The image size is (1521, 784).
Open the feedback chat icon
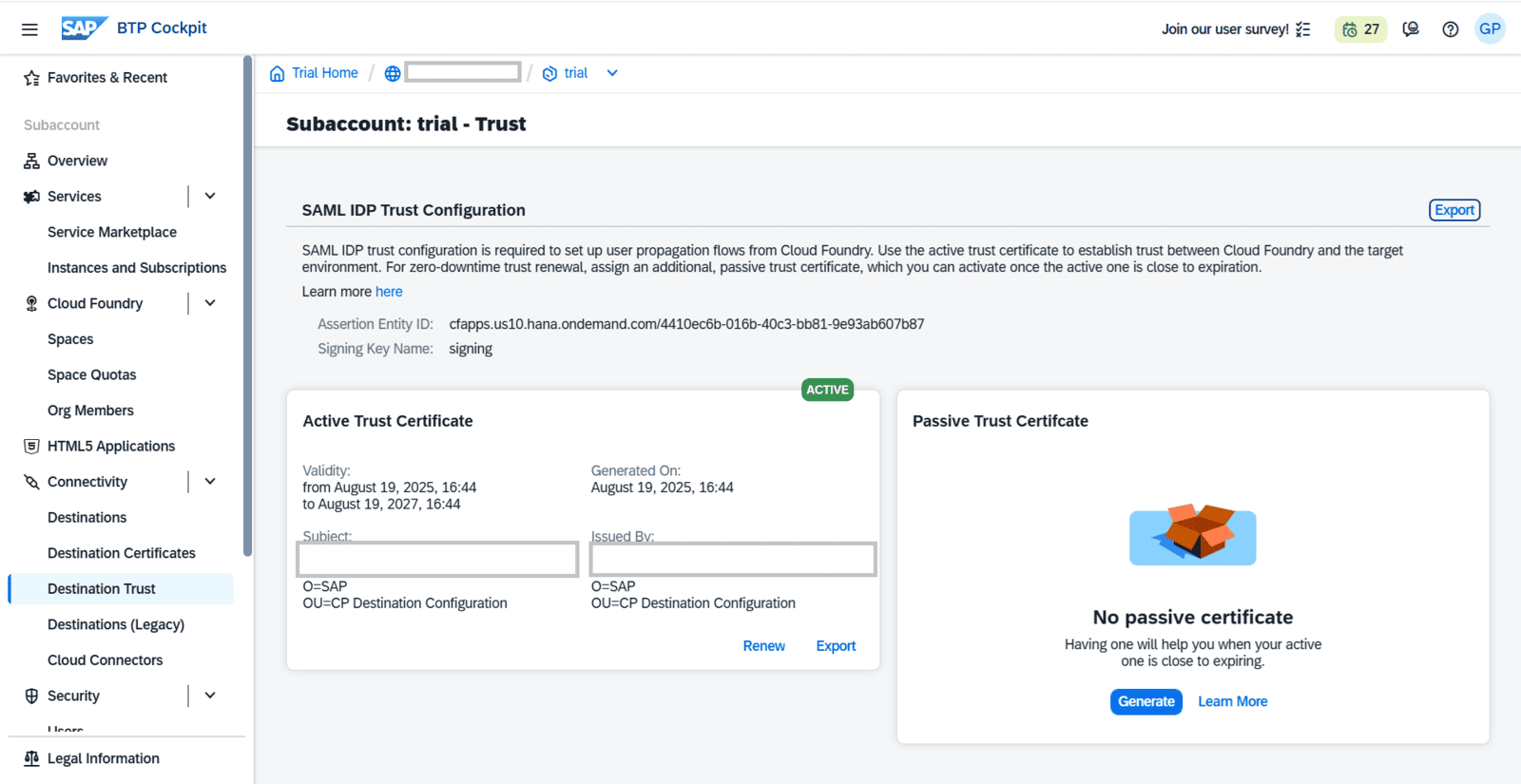[1411, 29]
